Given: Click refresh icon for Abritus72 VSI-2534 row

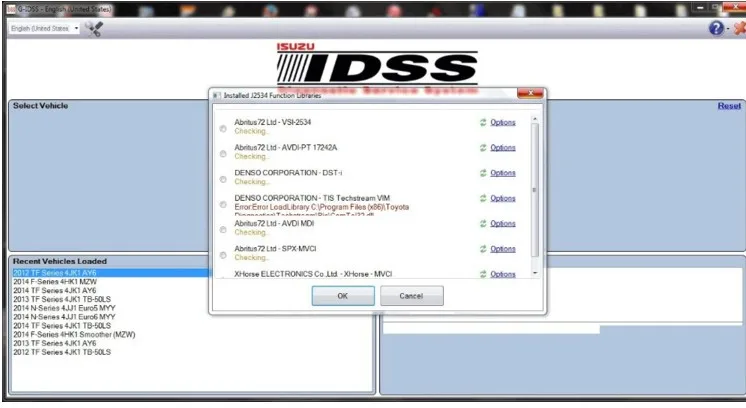Looking at the screenshot, I should point(483,122).
